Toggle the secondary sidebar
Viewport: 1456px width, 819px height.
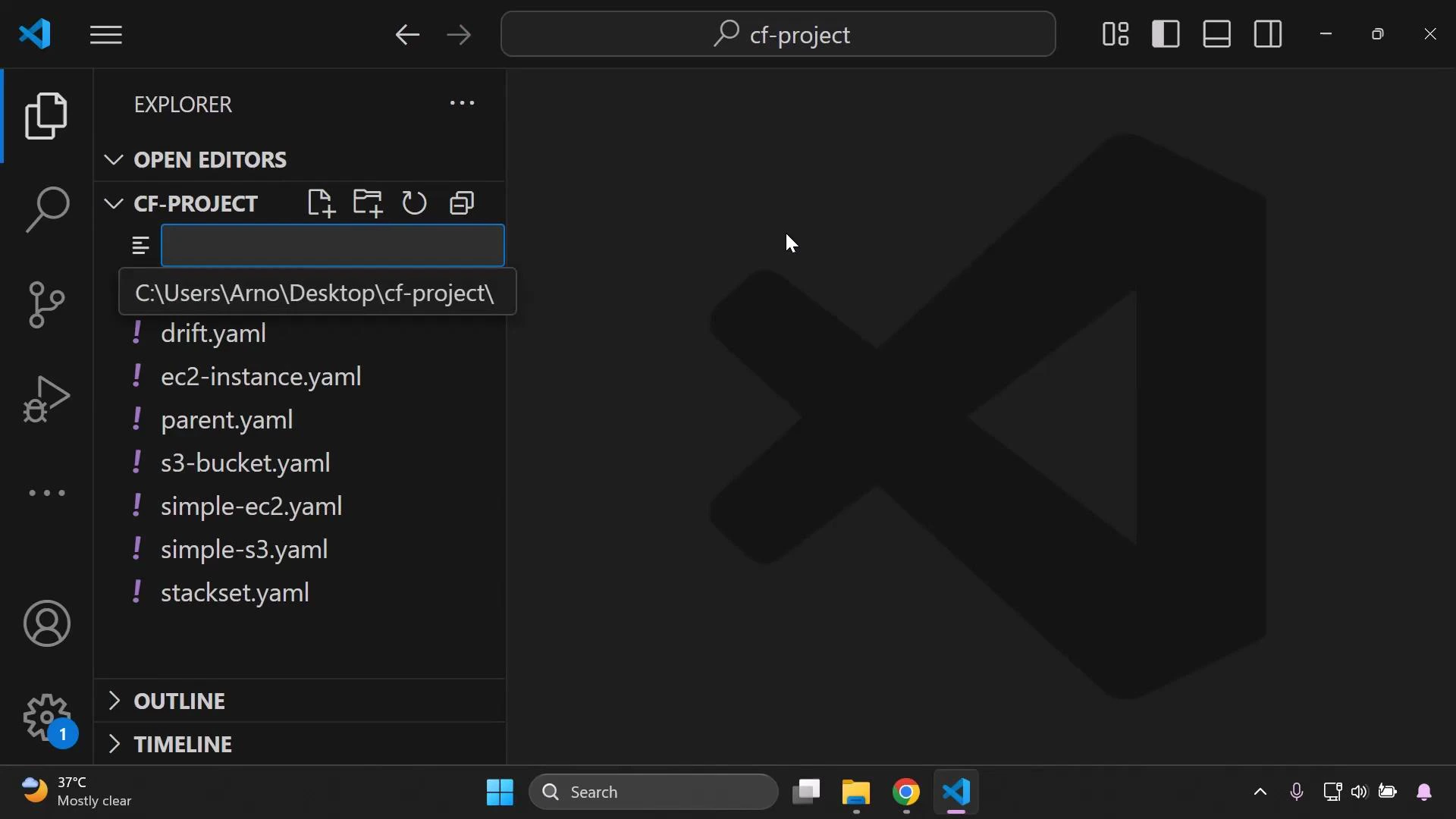[1267, 33]
